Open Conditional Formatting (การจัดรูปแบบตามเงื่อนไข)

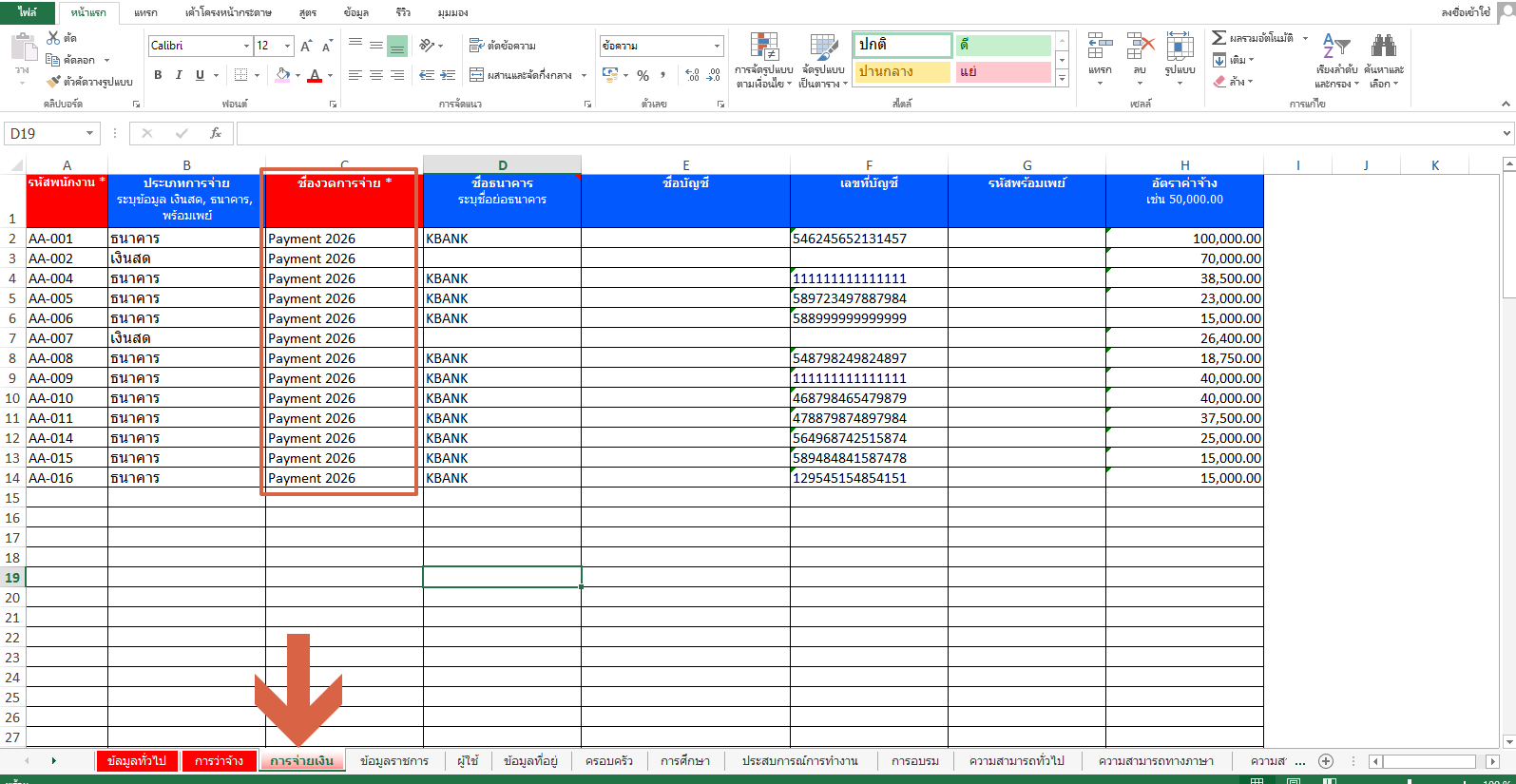pos(764,61)
